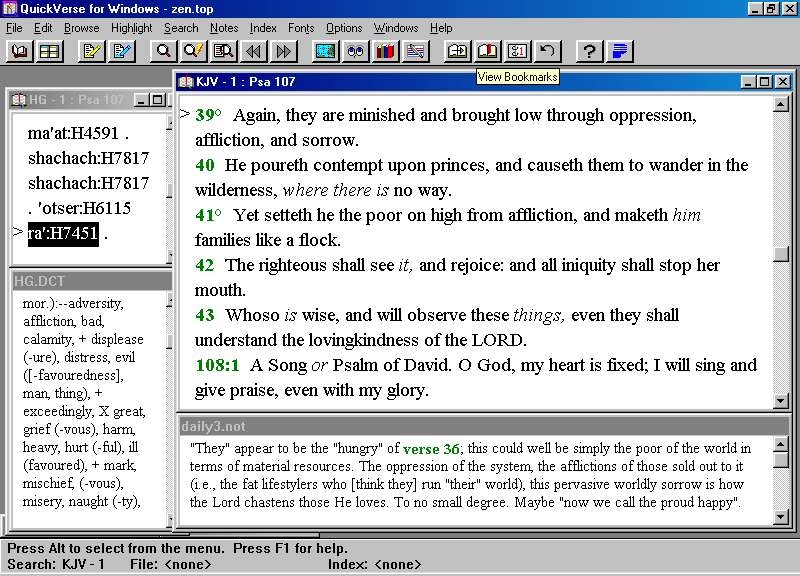Click the tile windows grid toolbar icon
The image size is (800, 576).
pos(49,51)
